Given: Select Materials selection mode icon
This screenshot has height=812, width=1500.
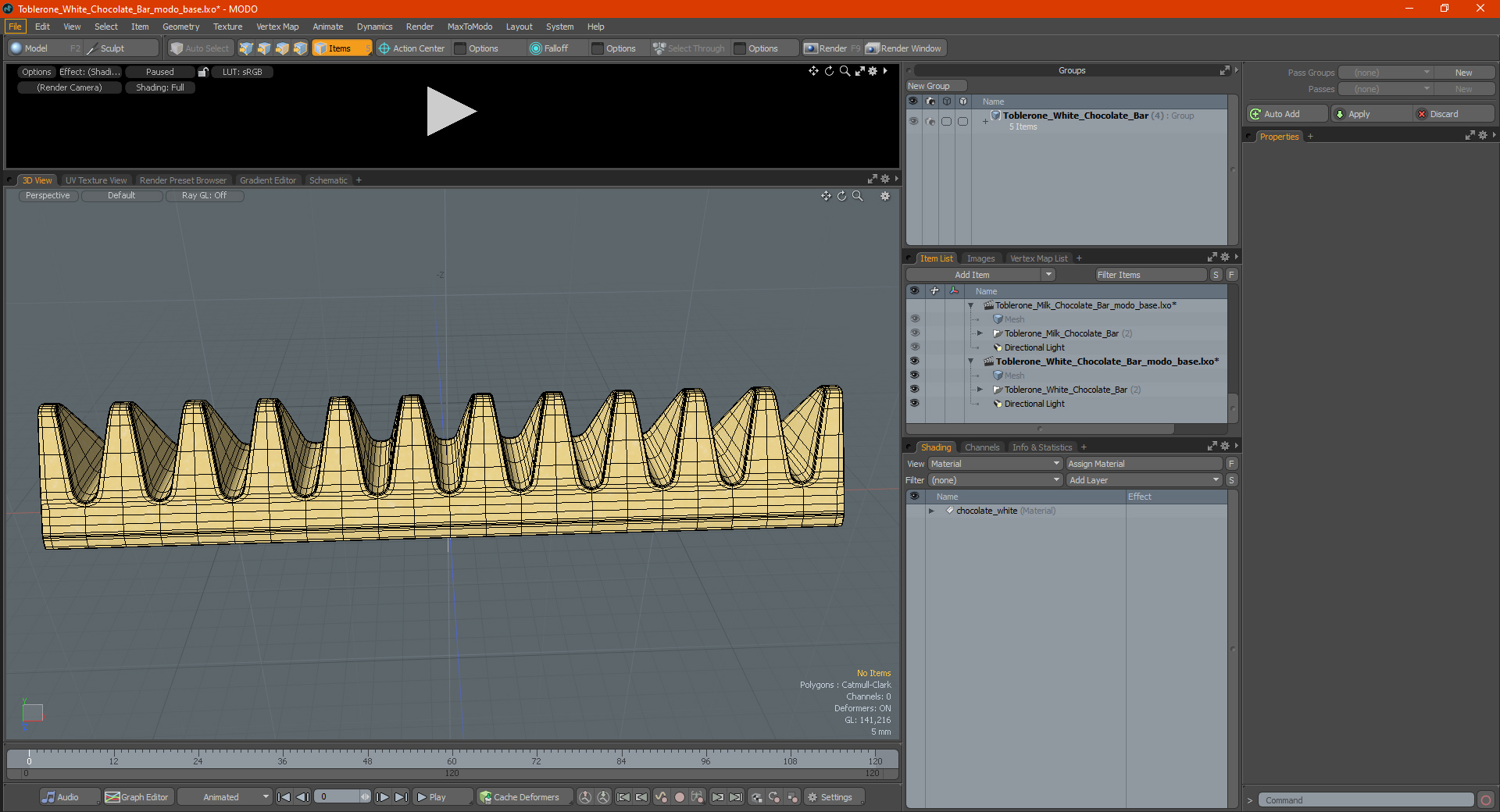Looking at the screenshot, I should (300, 48).
